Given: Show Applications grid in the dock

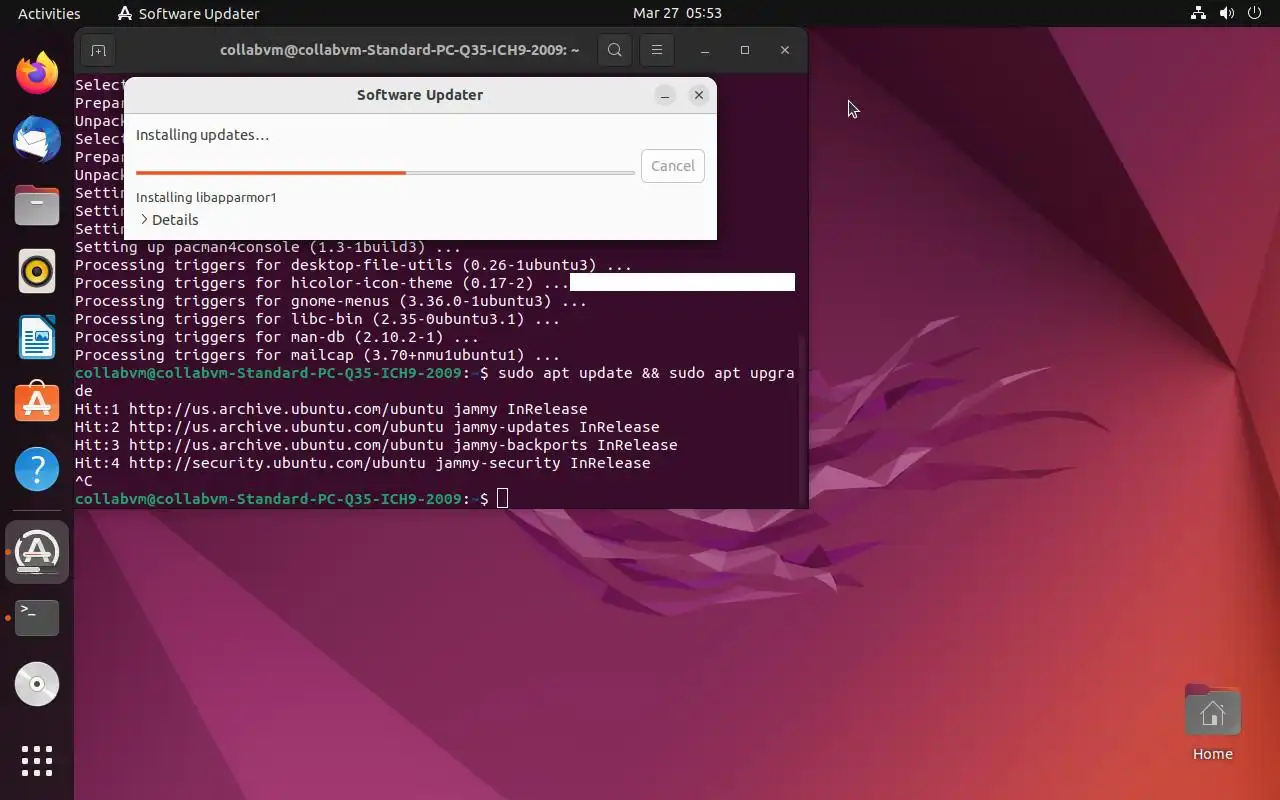Looking at the screenshot, I should [37, 761].
